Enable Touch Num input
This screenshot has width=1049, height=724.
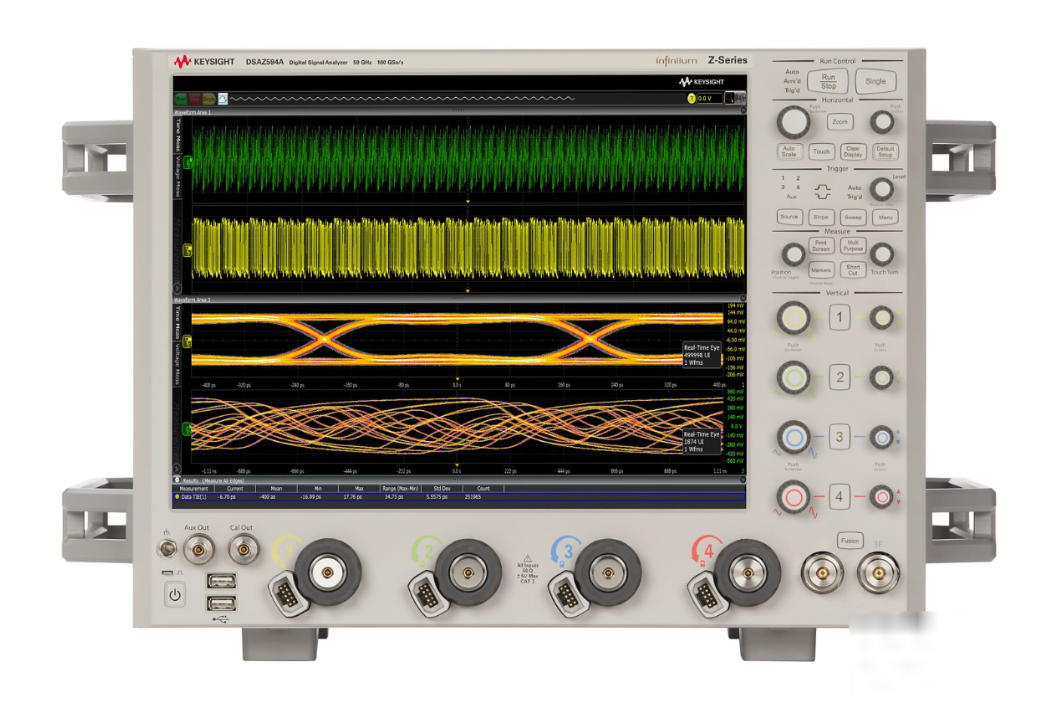(883, 254)
